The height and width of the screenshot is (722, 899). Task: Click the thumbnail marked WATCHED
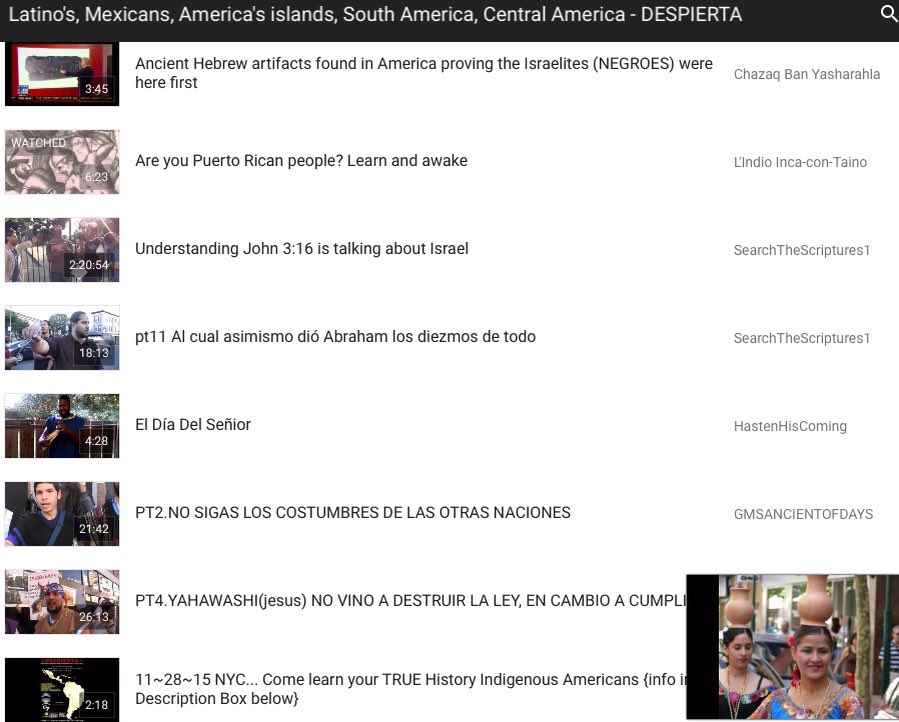pyautogui.click(x=61, y=162)
